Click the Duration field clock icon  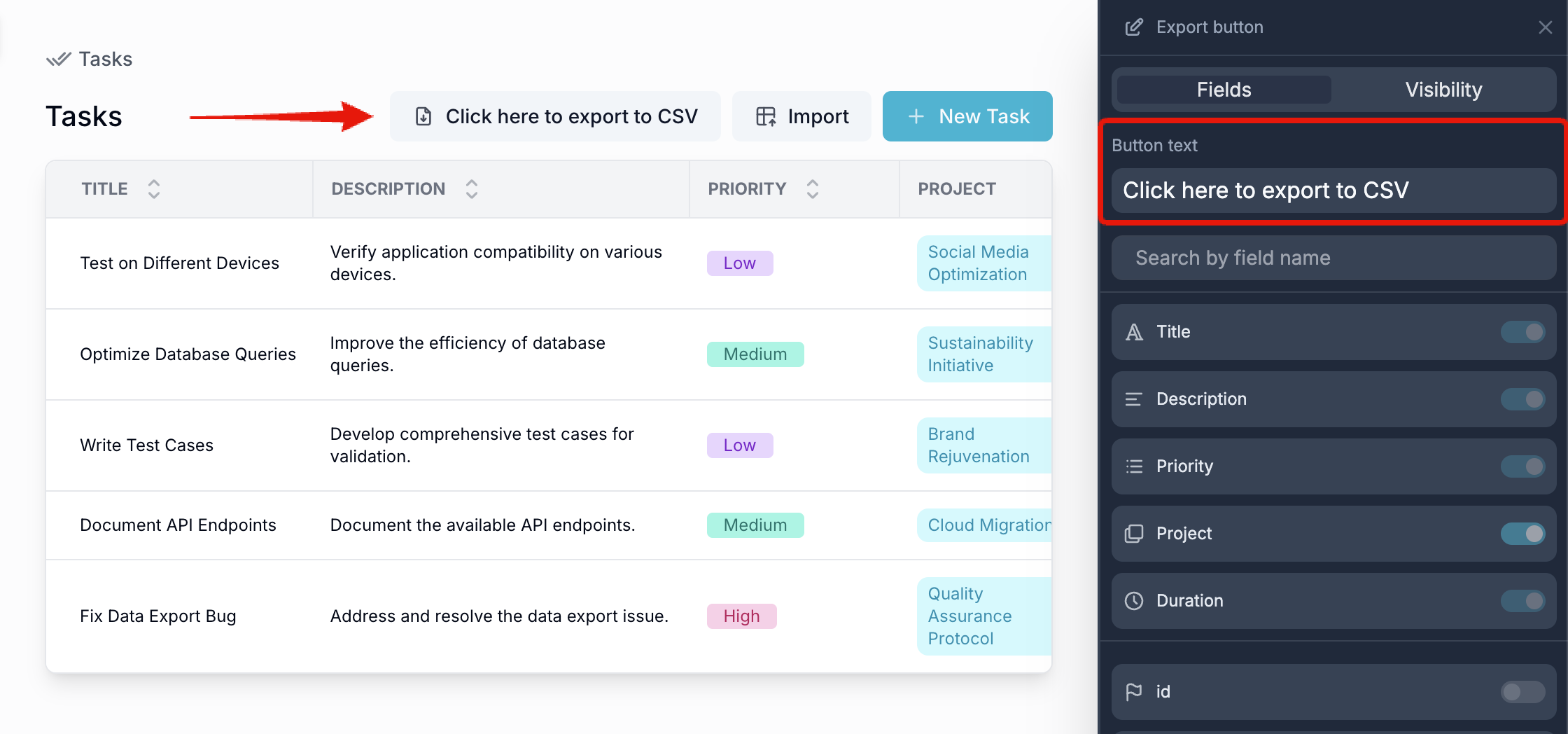tap(1134, 601)
